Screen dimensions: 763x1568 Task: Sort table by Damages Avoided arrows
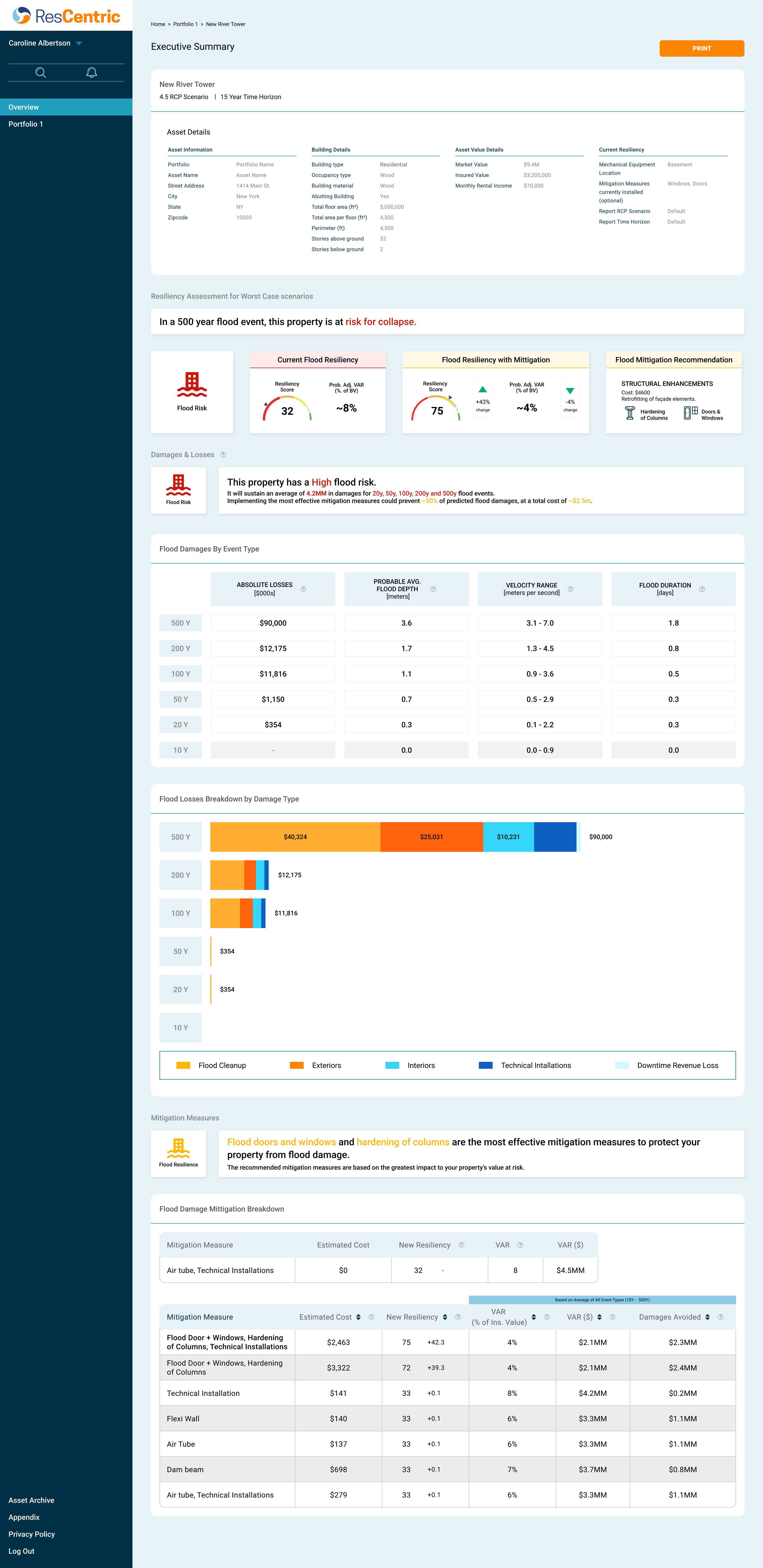(x=708, y=1317)
